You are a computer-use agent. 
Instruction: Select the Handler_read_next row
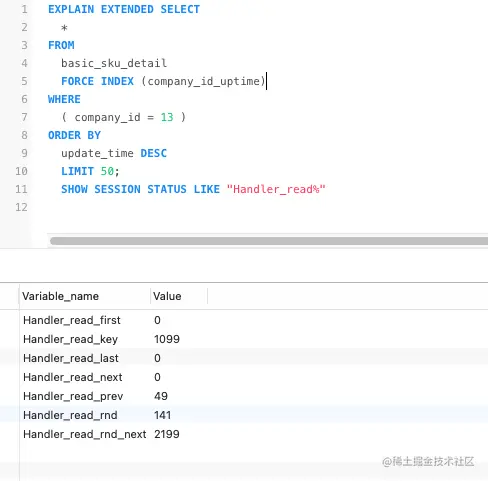click(244, 377)
